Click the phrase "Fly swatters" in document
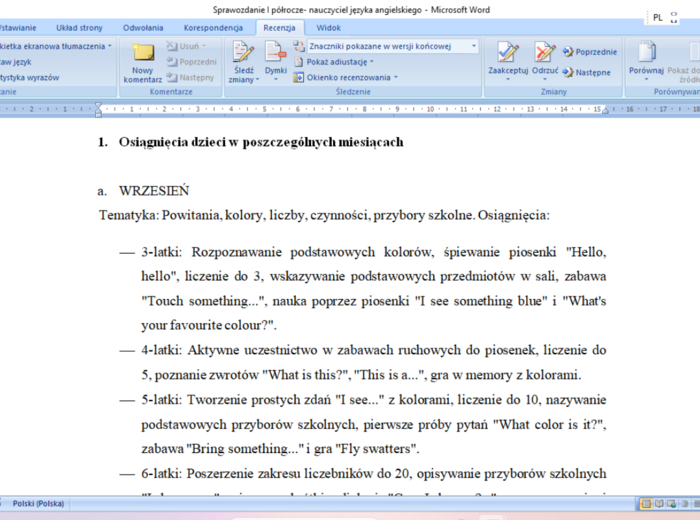Image resolution: width=700 pixels, height=520 pixels. [377, 449]
